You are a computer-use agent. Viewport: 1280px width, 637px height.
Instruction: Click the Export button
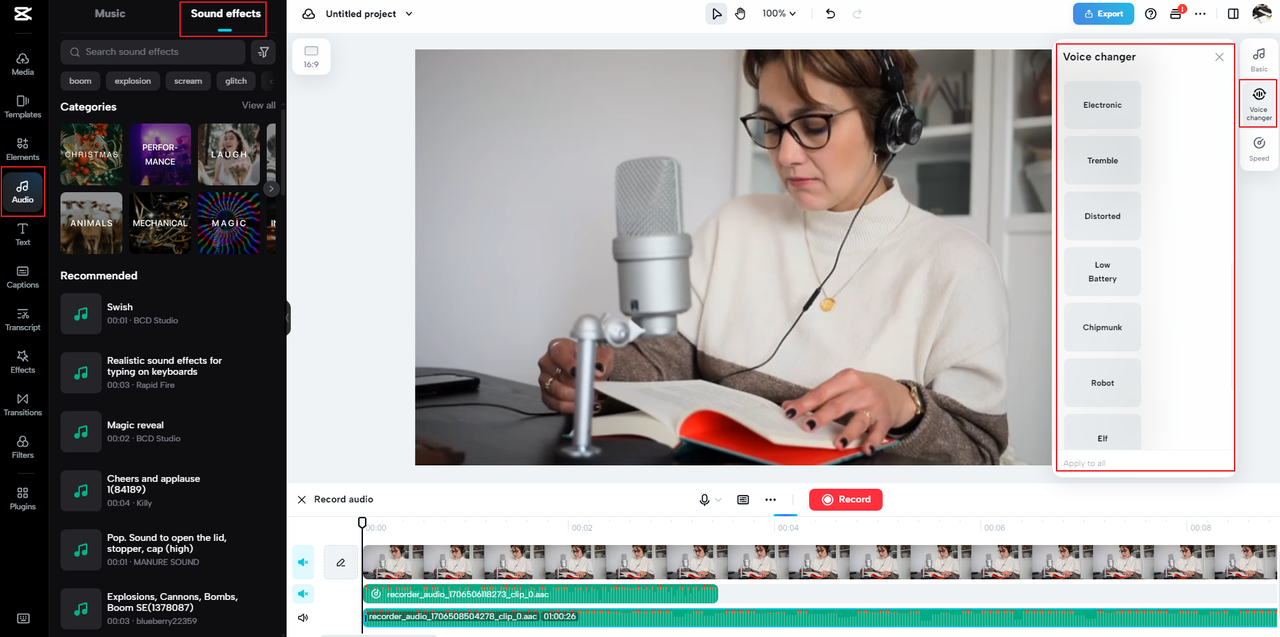(x=1104, y=14)
